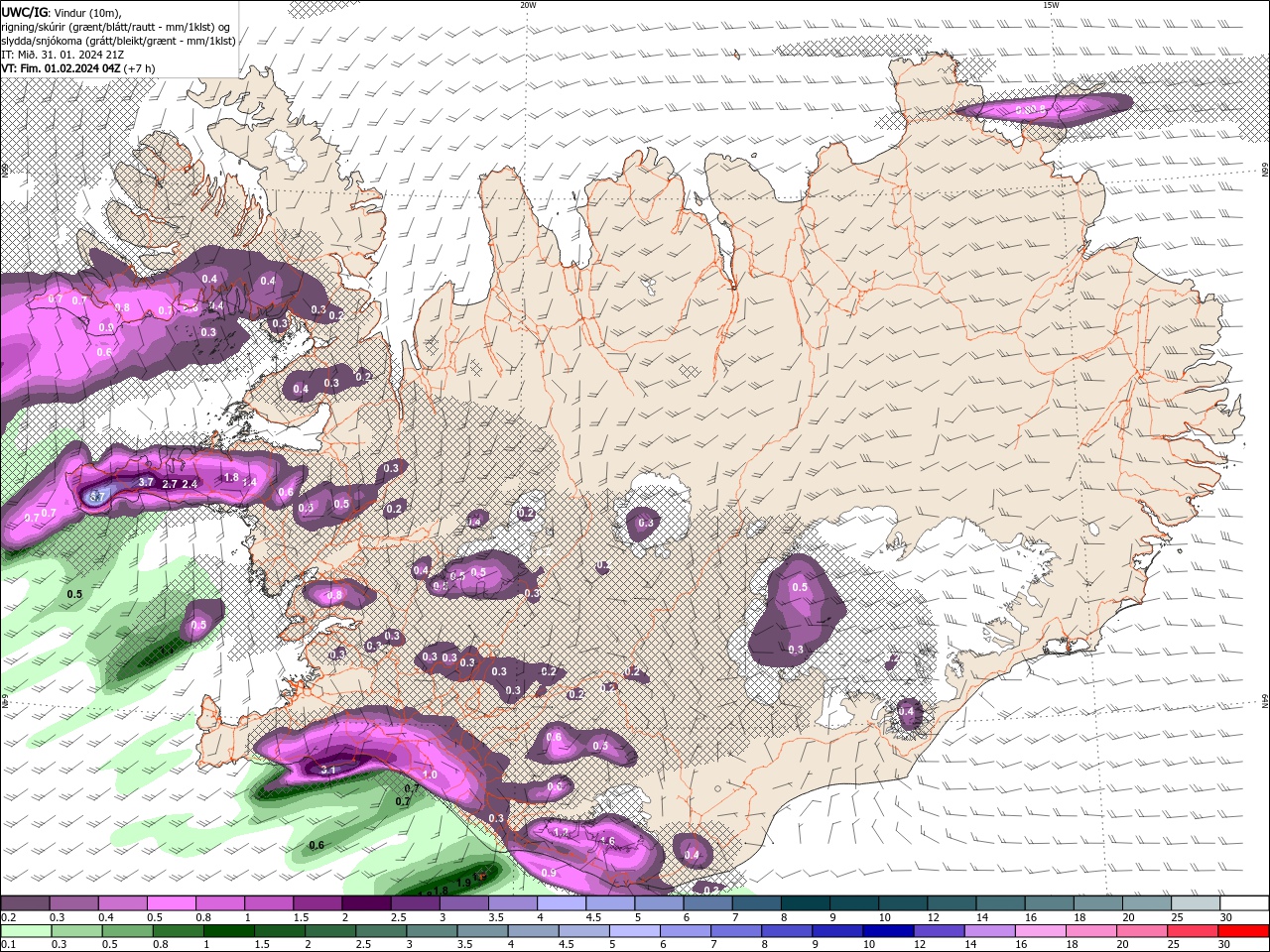The height and width of the screenshot is (952, 1270).
Task: Click the 'rigning/skúrir' description line
Action: pos(117,27)
